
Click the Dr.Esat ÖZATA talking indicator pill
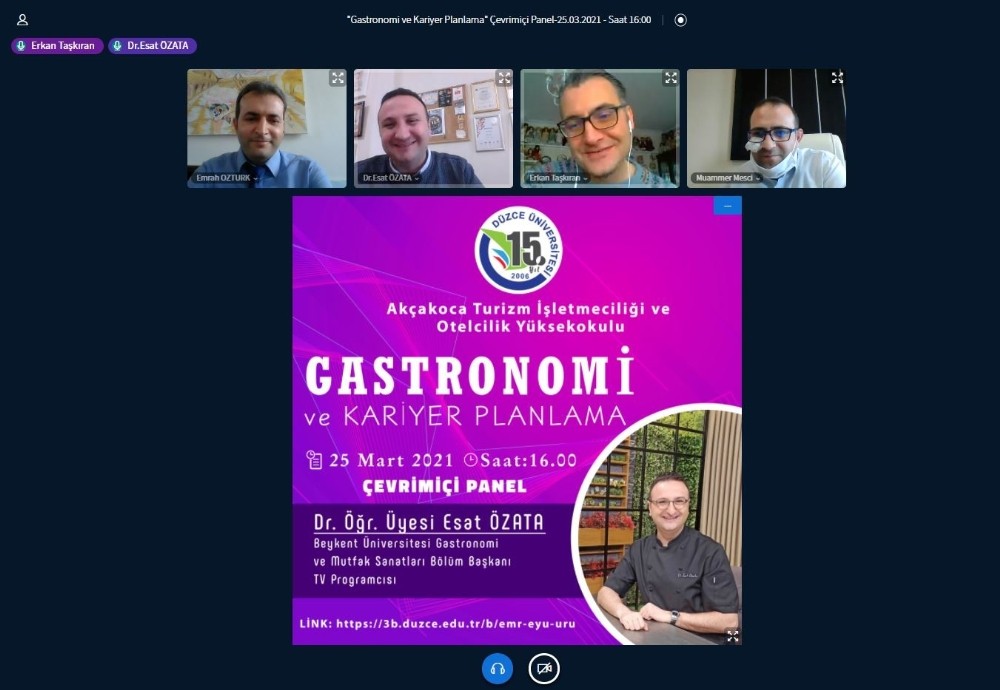[x=152, y=46]
